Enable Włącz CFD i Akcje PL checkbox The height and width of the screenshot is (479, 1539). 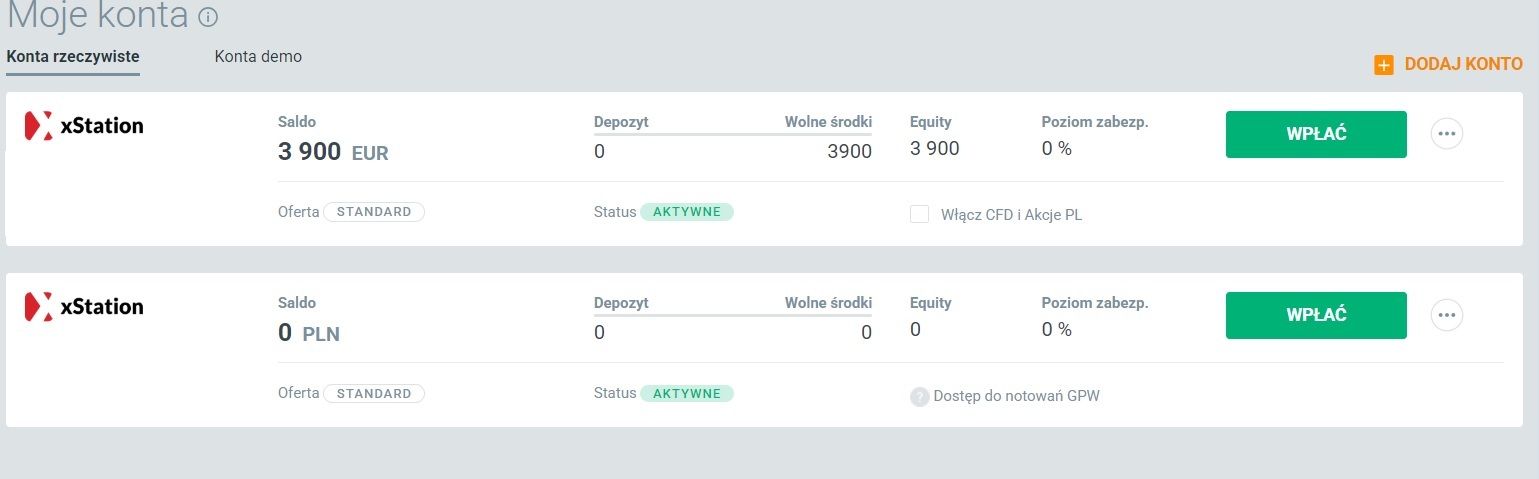point(919,214)
